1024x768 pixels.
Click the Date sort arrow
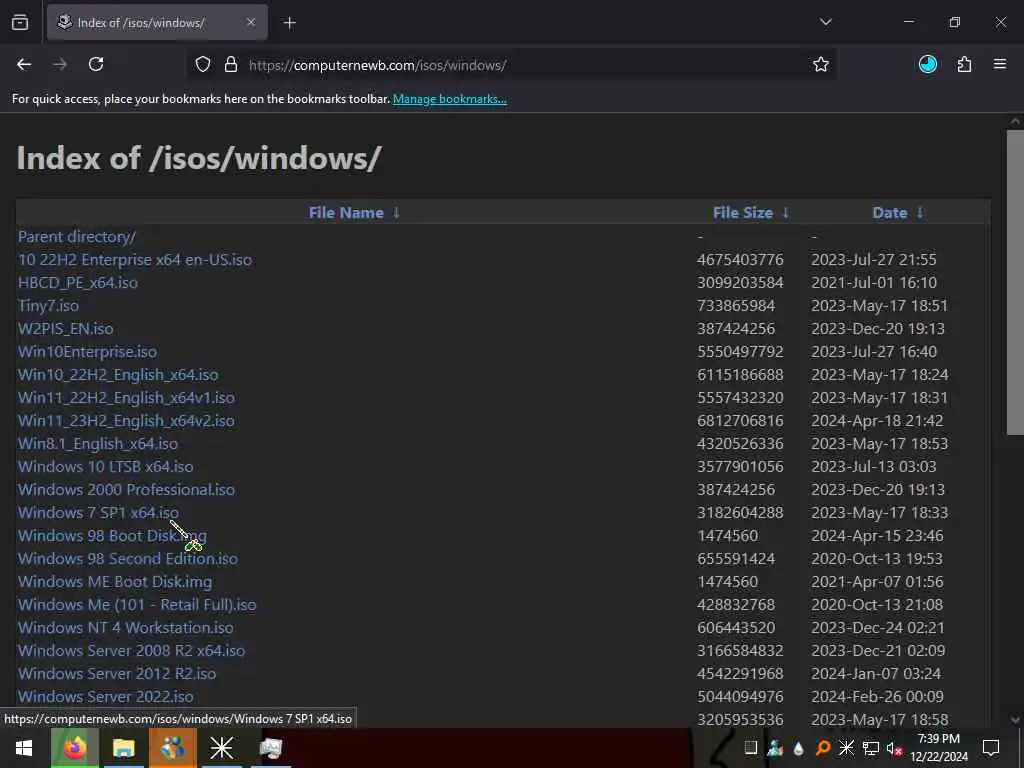(920, 212)
